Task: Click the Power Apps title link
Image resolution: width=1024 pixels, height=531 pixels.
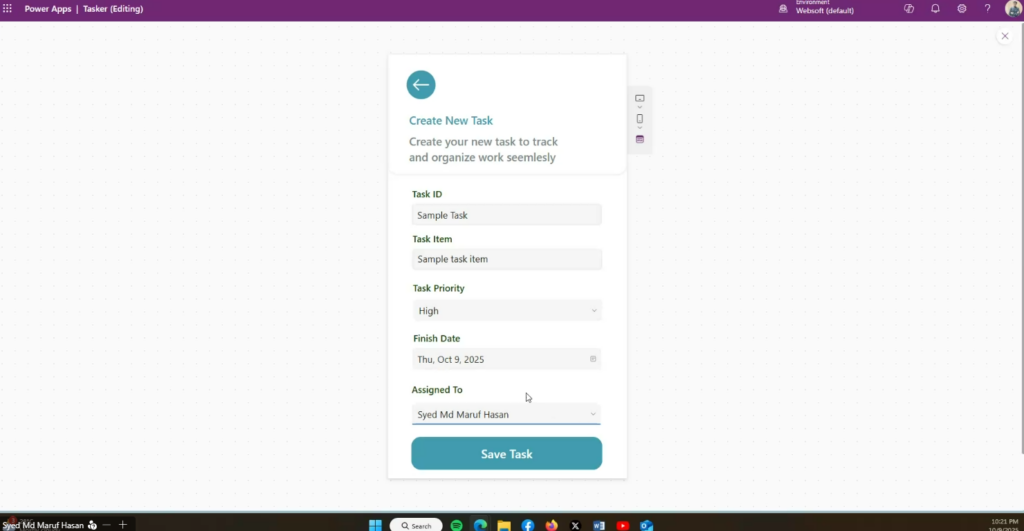Action: click(x=48, y=9)
